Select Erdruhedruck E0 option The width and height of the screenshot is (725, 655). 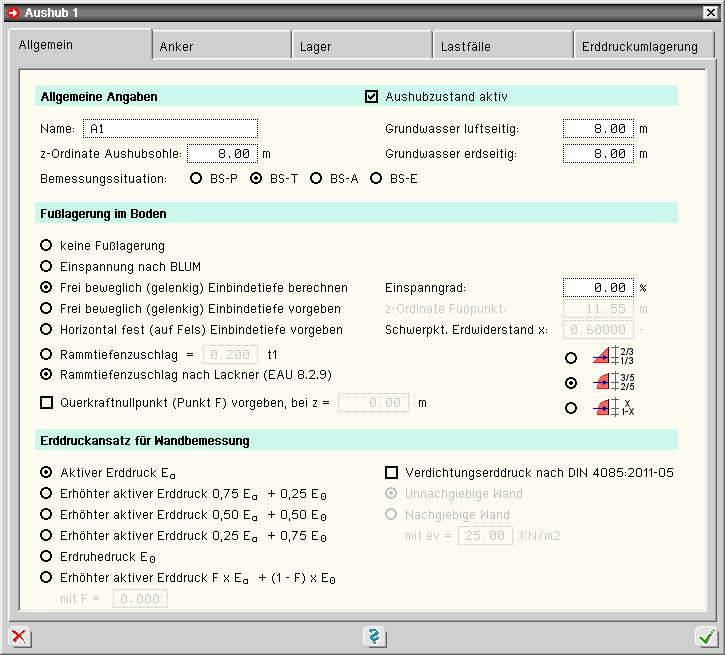tap(46, 556)
